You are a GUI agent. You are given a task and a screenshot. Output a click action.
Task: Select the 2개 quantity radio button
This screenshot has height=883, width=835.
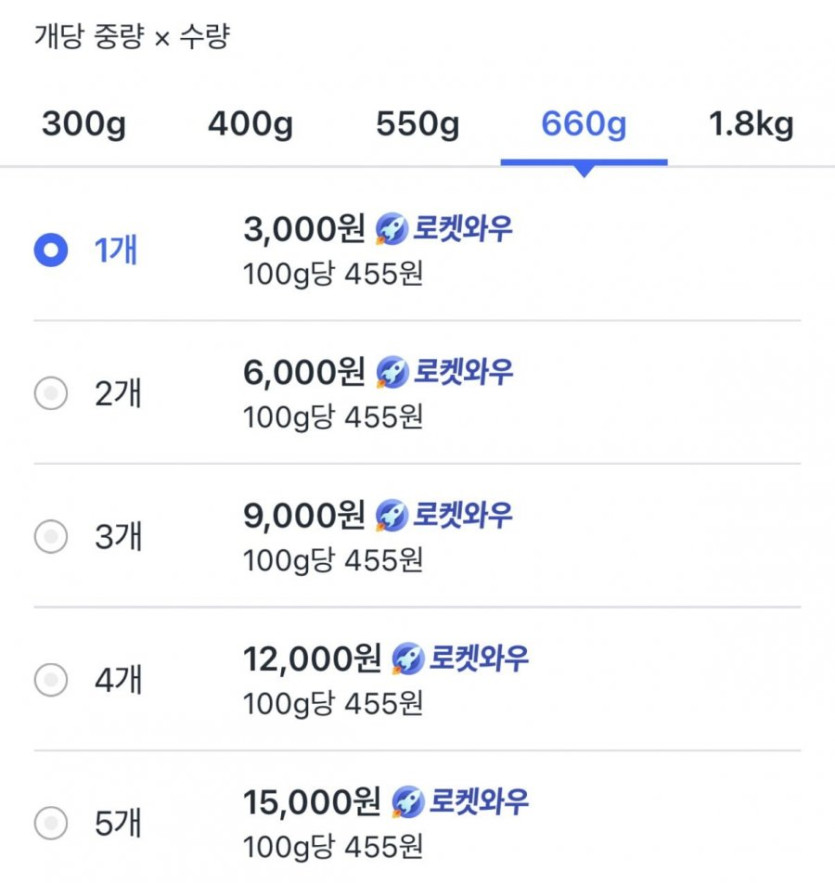tap(50, 395)
